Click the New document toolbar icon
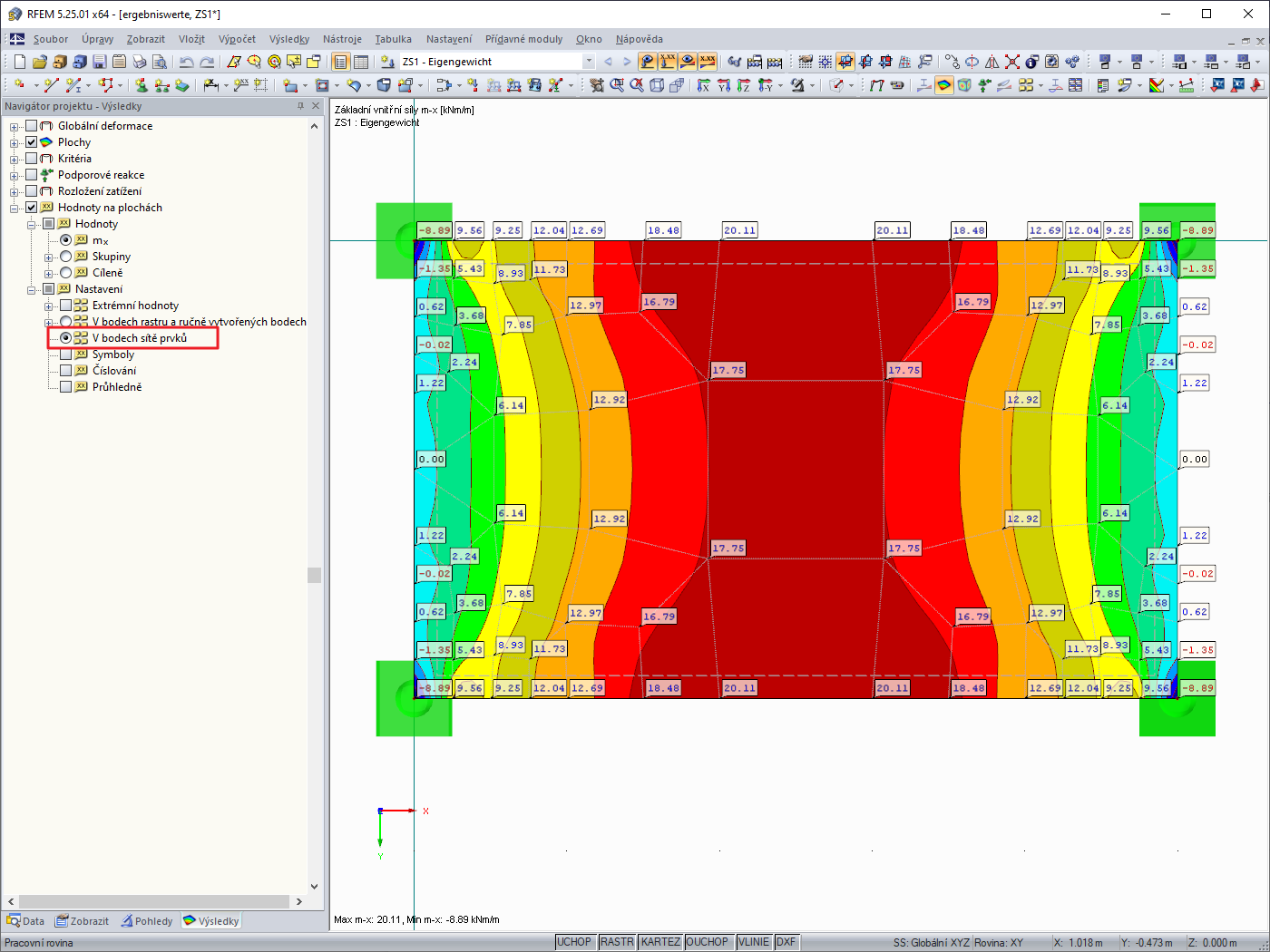This screenshot has height=952, width=1270. pyautogui.click(x=20, y=62)
